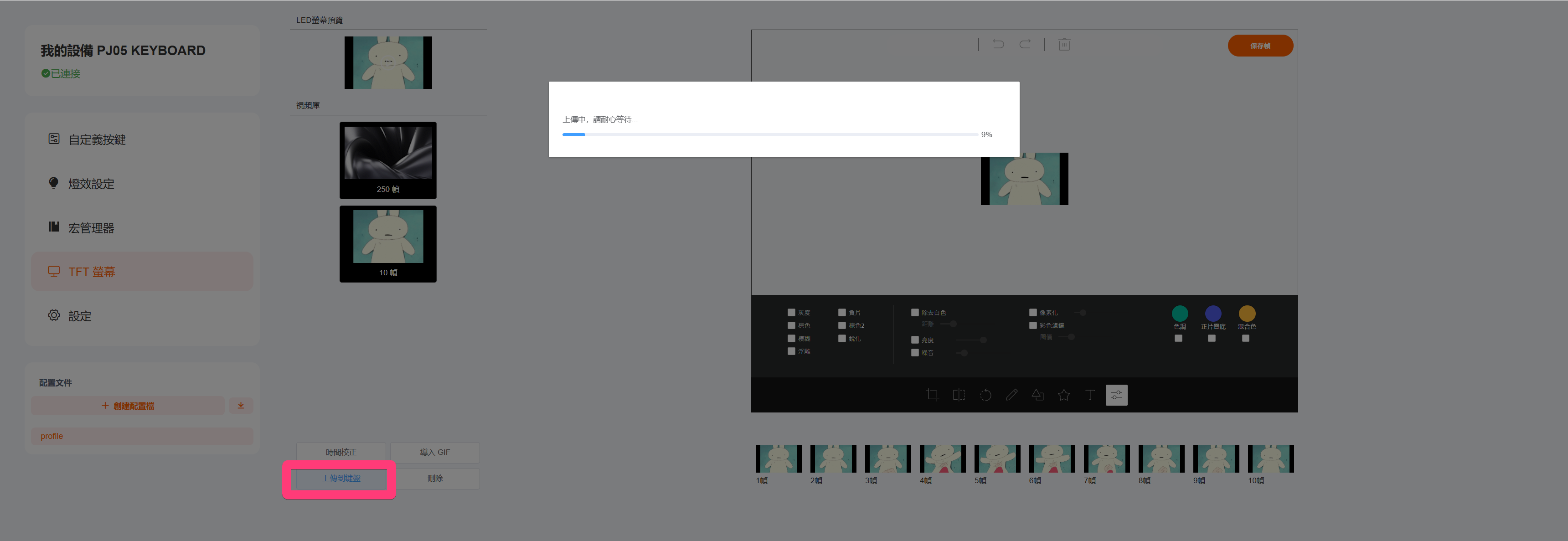This screenshot has height=541, width=1568.
Task: Click the 9% progress value
Action: 987,134
